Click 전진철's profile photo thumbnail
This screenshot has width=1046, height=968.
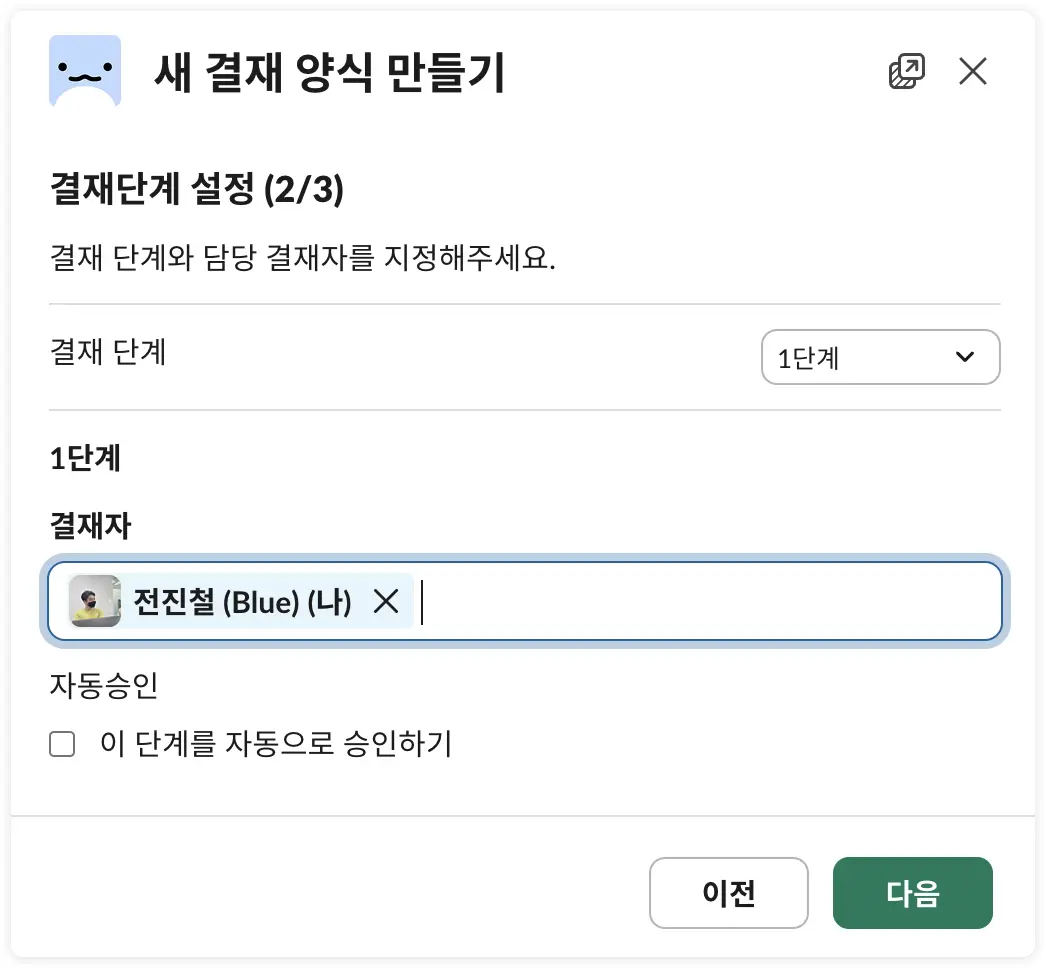coord(95,601)
